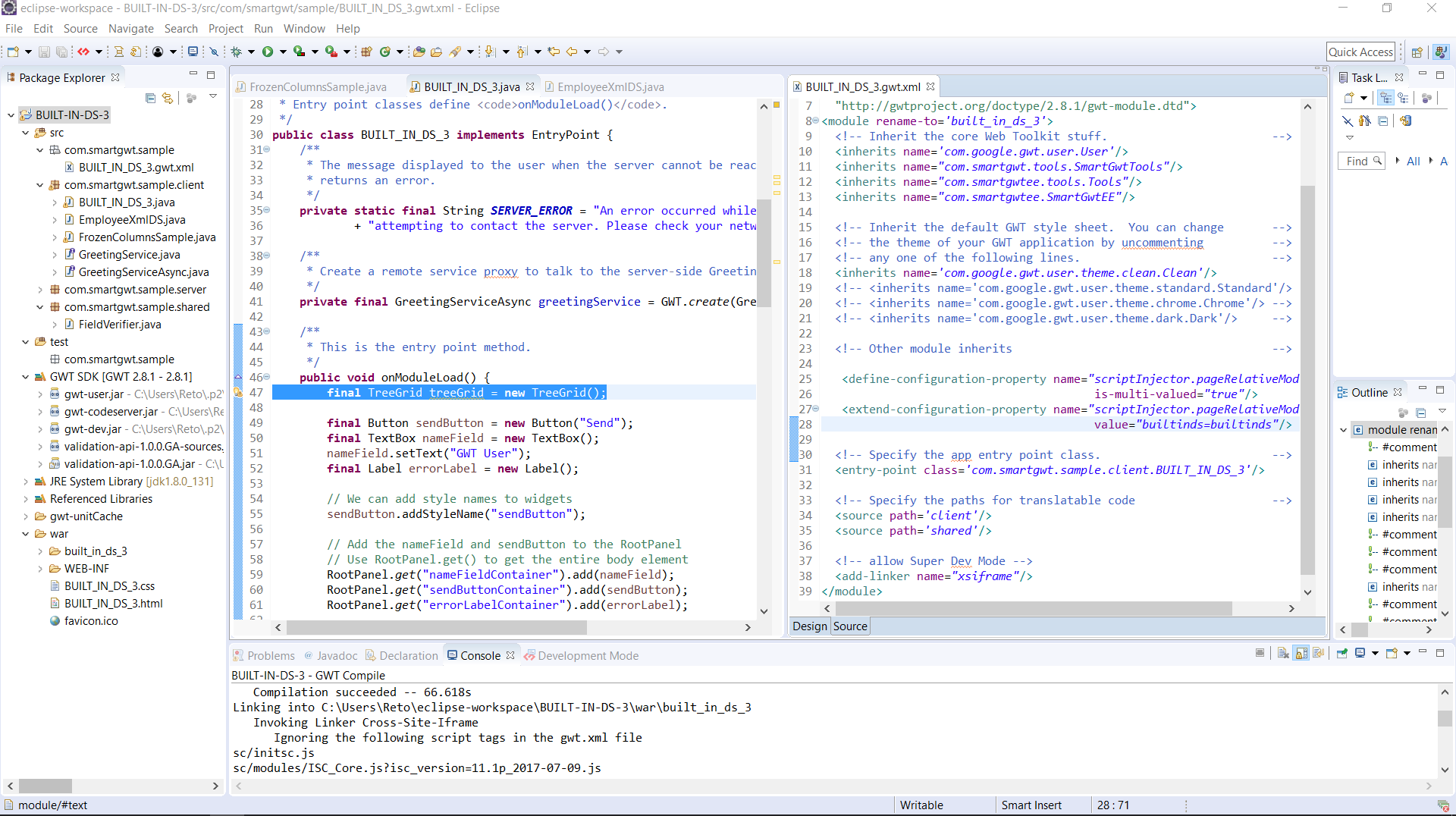Click the Open Console icon
Screen dimensions: 1456x816
tap(1392, 653)
